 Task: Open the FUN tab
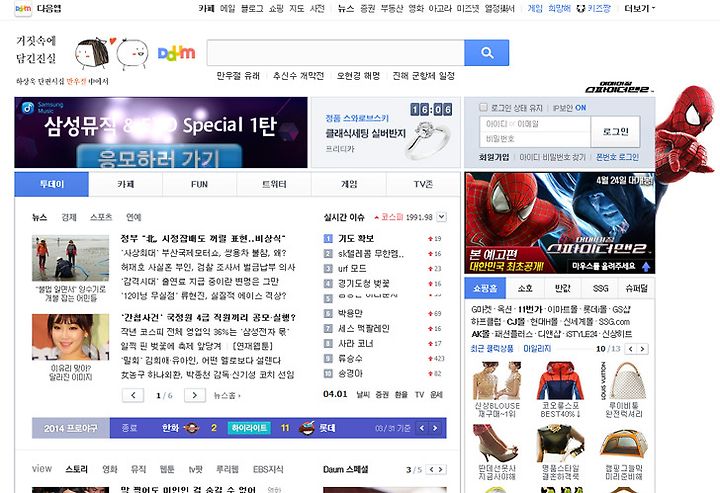click(x=199, y=185)
